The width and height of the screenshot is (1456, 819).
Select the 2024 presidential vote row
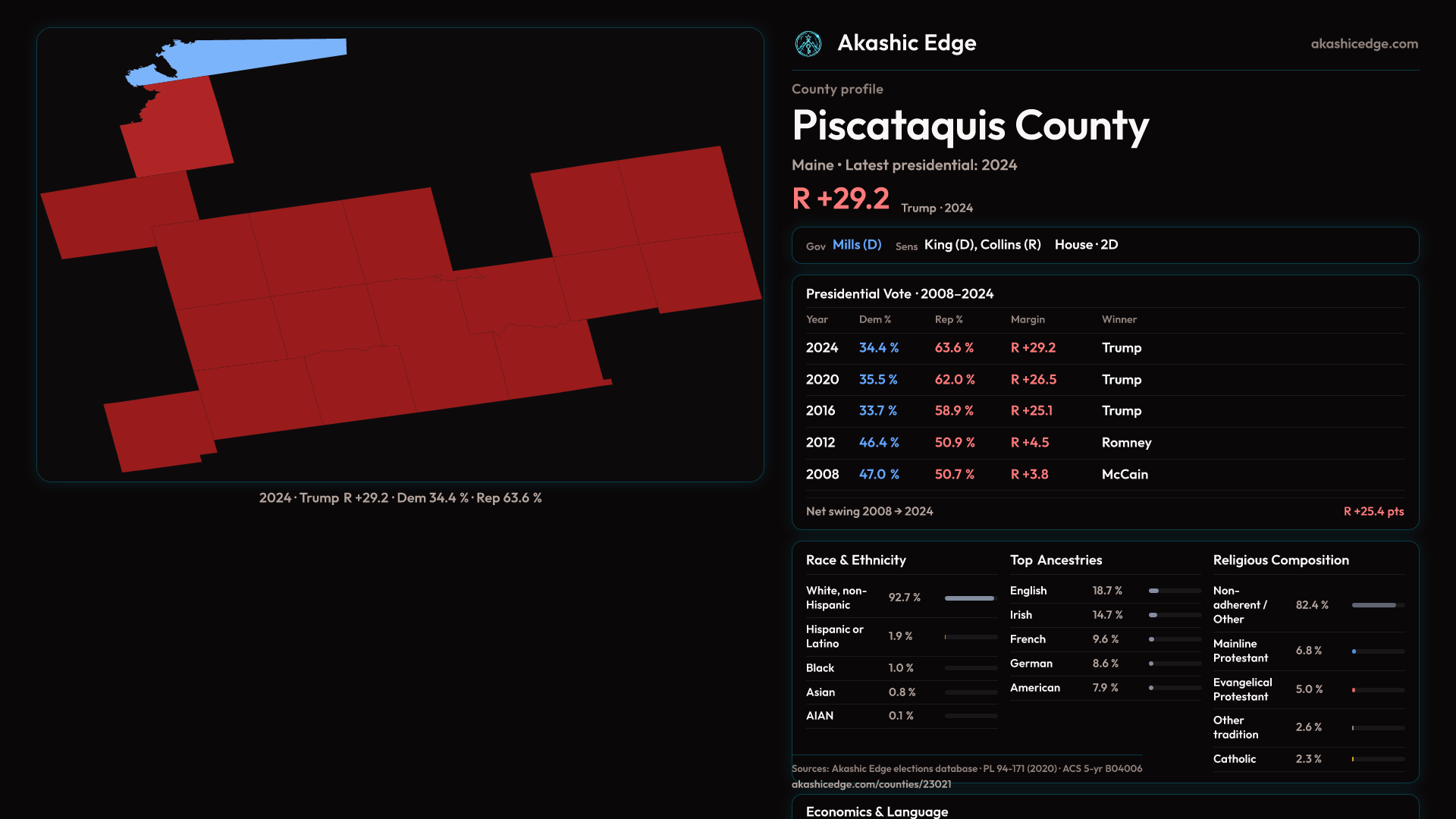point(1104,348)
